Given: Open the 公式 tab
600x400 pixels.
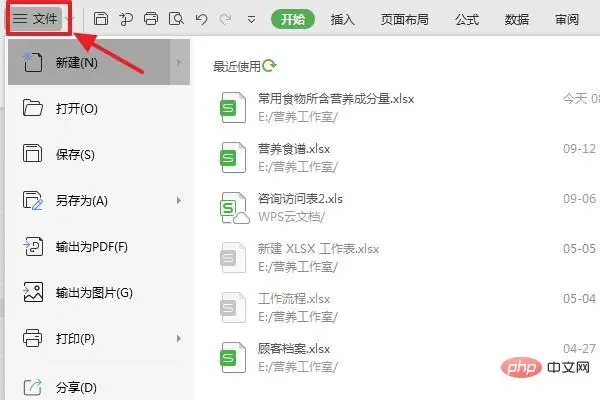Looking at the screenshot, I should (x=467, y=19).
